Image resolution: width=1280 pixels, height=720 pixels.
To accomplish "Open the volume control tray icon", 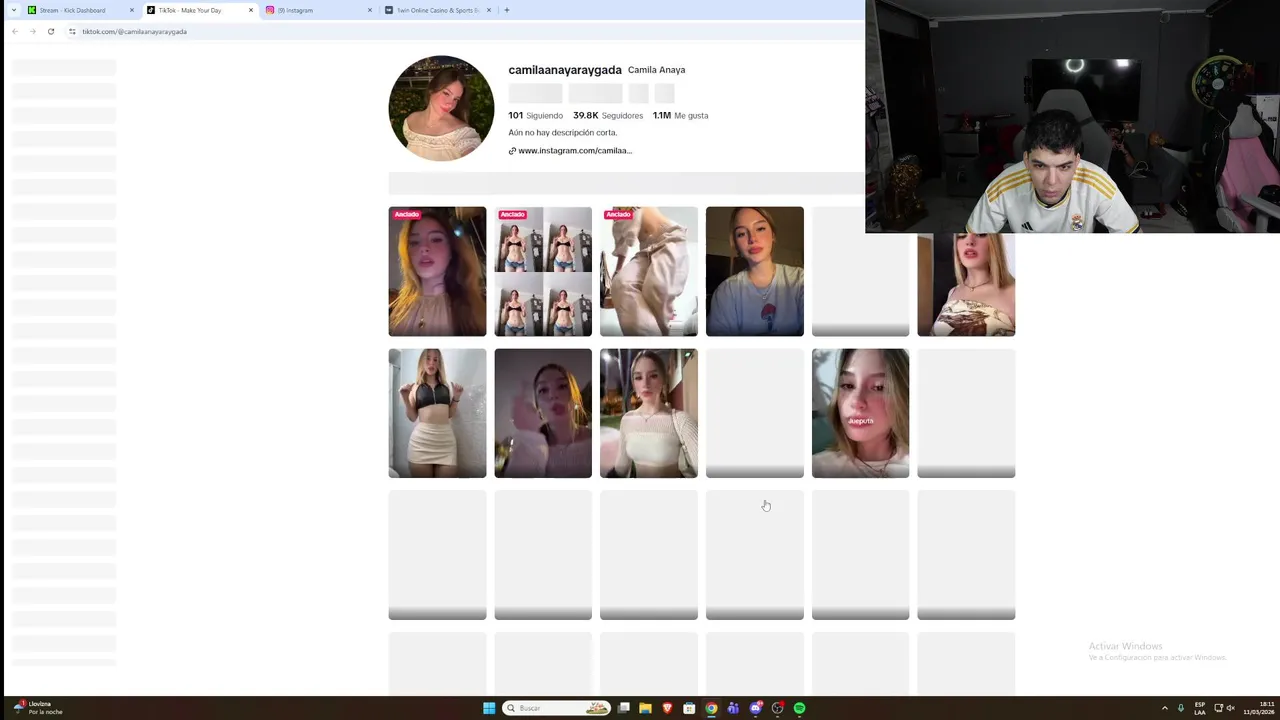I will click(x=1231, y=708).
